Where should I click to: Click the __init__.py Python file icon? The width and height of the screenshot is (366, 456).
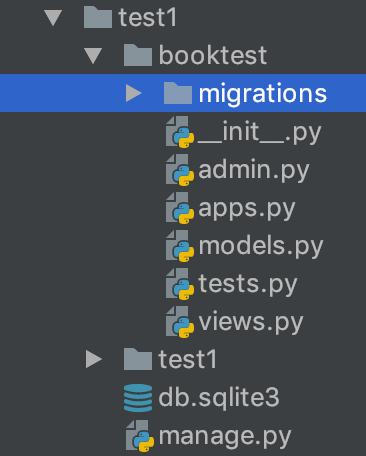[180, 132]
